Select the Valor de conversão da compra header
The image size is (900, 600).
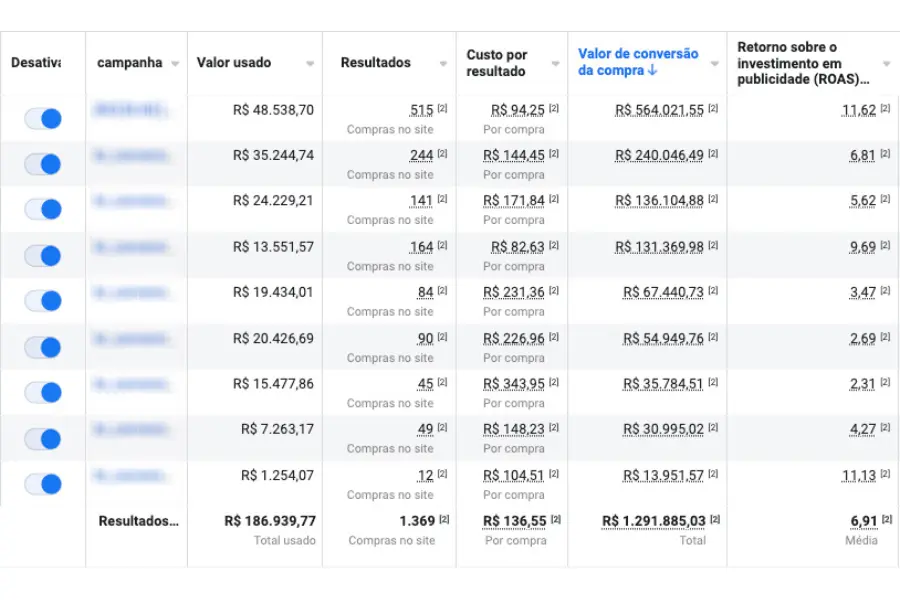click(638, 61)
